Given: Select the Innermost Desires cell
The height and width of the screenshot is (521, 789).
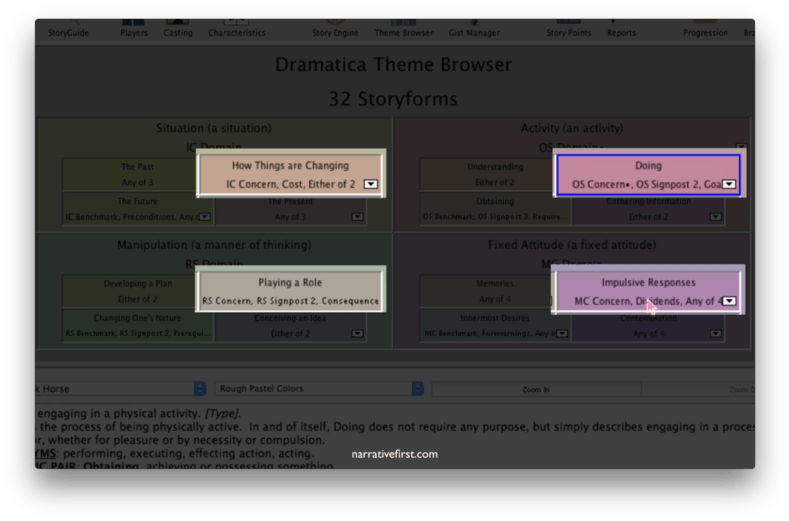Looking at the screenshot, I should coord(495,325).
